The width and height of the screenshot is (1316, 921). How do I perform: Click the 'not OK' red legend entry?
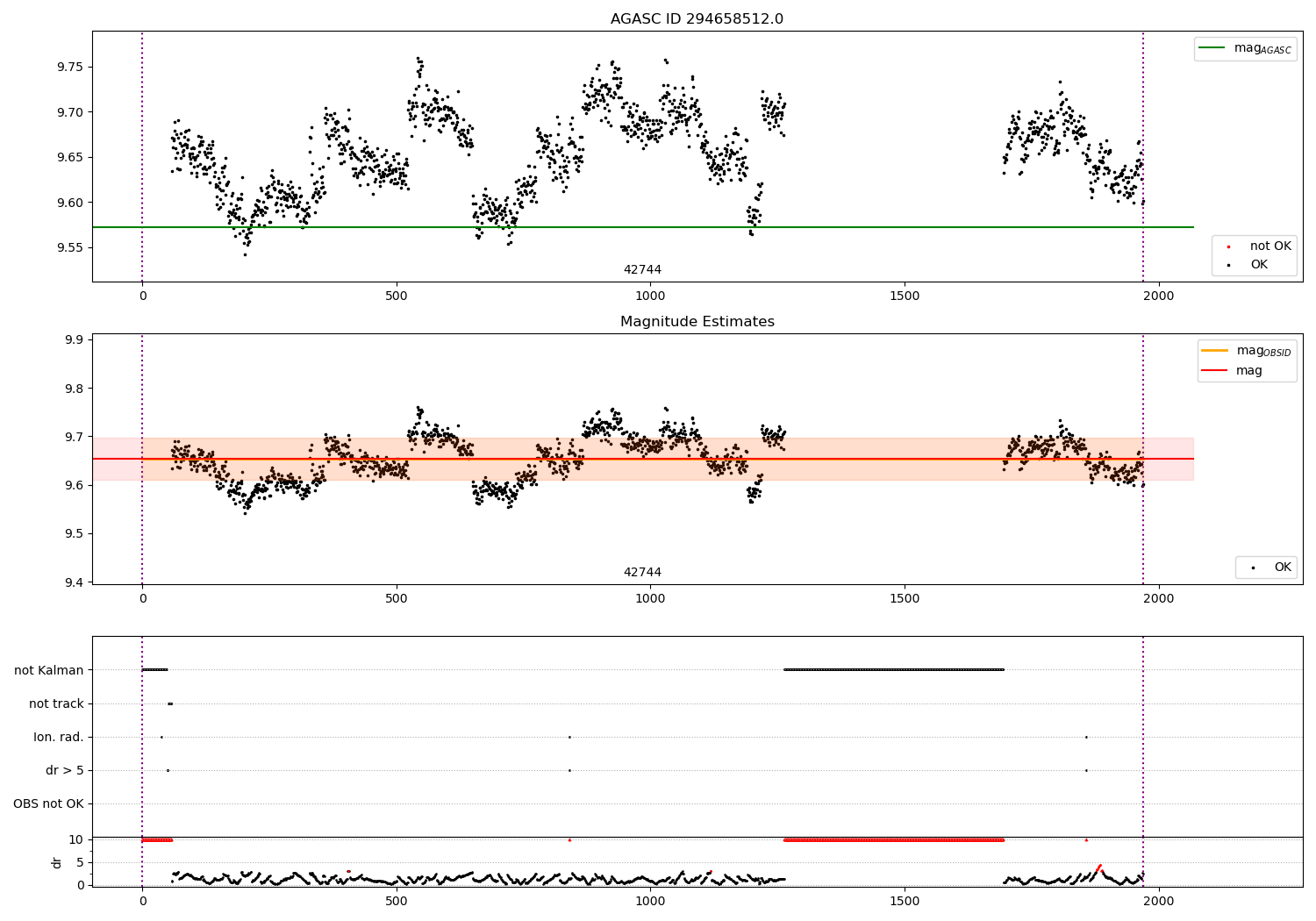pyautogui.click(x=1259, y=246)
